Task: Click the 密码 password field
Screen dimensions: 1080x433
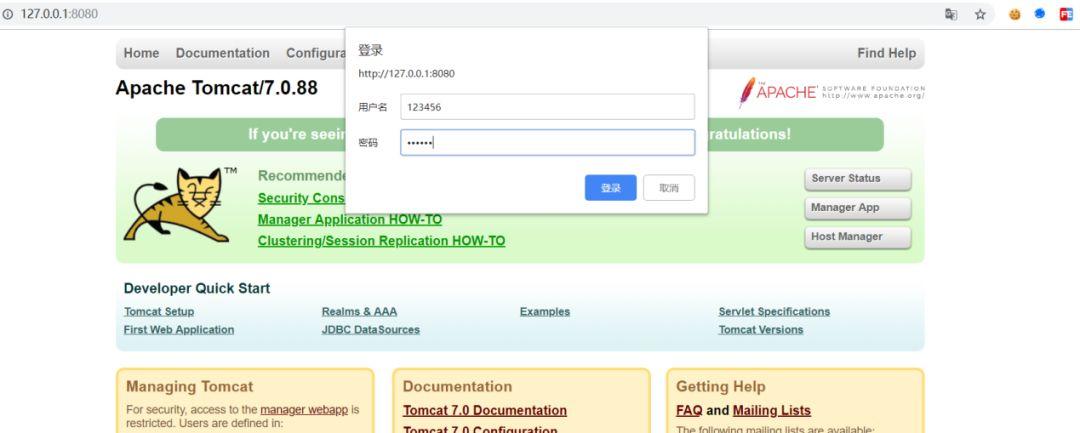Action: [548, 142]
